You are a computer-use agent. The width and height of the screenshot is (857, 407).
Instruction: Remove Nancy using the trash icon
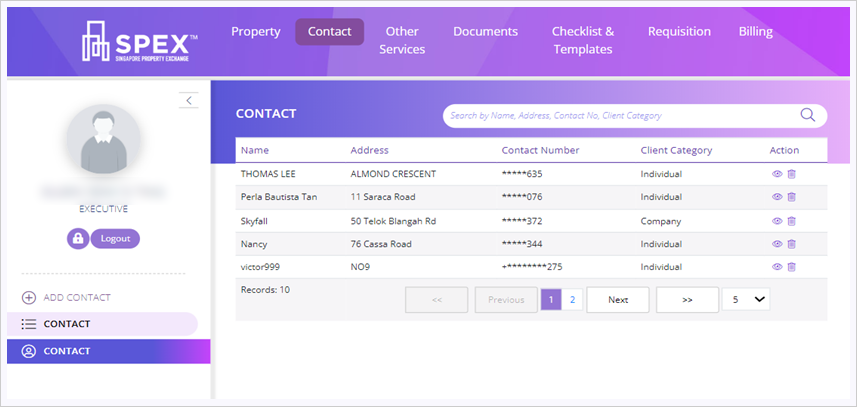tap(792, 244)
